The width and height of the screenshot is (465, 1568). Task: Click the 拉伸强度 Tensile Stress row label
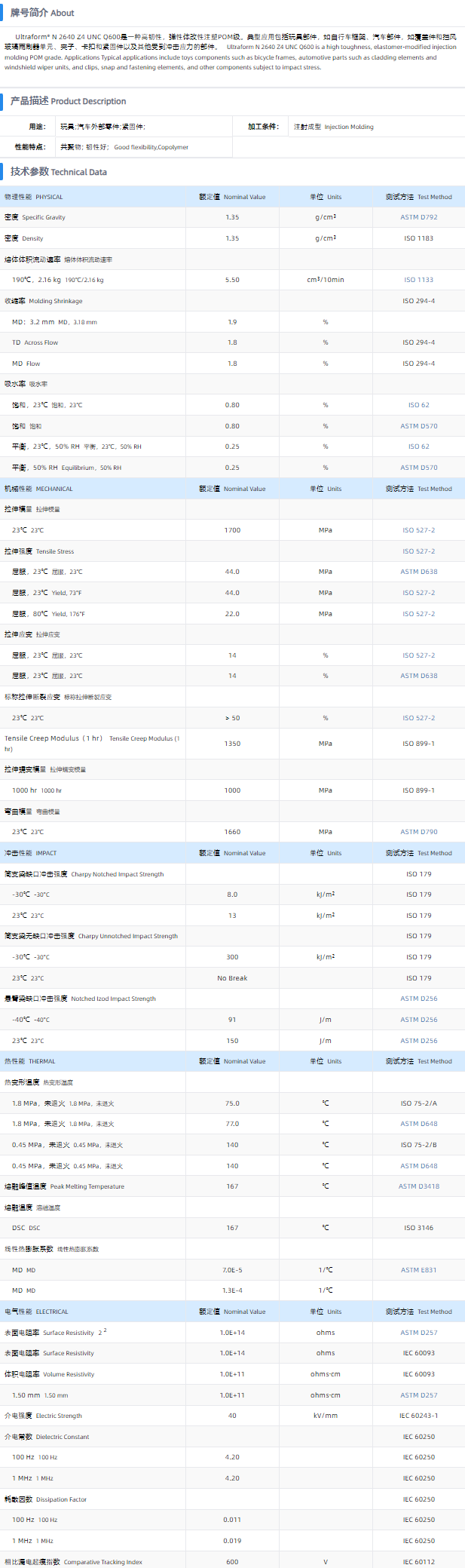(x=39, y=551)
